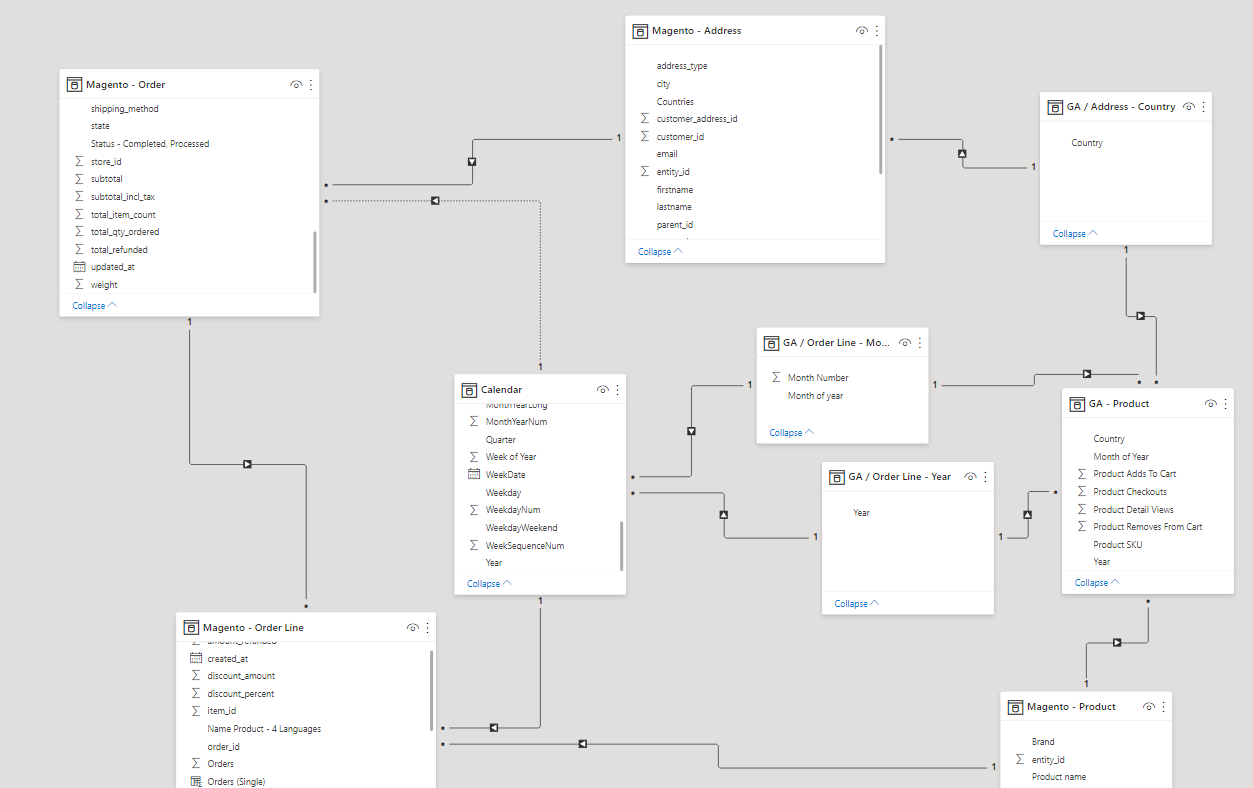Screen dimensions: 1253x788
Task: Click the Calendar table scrollbar
Action: click(x=622, y=545)
